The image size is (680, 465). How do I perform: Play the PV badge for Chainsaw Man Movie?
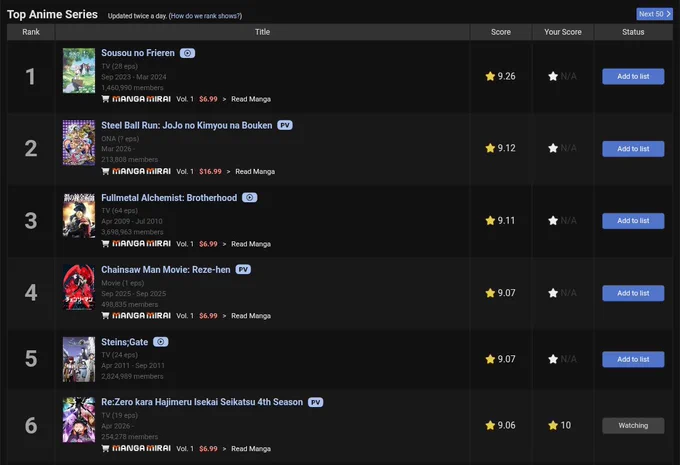(243, 270)
